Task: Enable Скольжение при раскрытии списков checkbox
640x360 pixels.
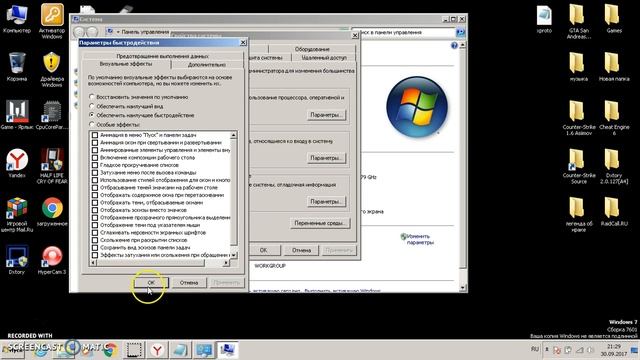Action: pyautogui.click(x=95, y=240)
